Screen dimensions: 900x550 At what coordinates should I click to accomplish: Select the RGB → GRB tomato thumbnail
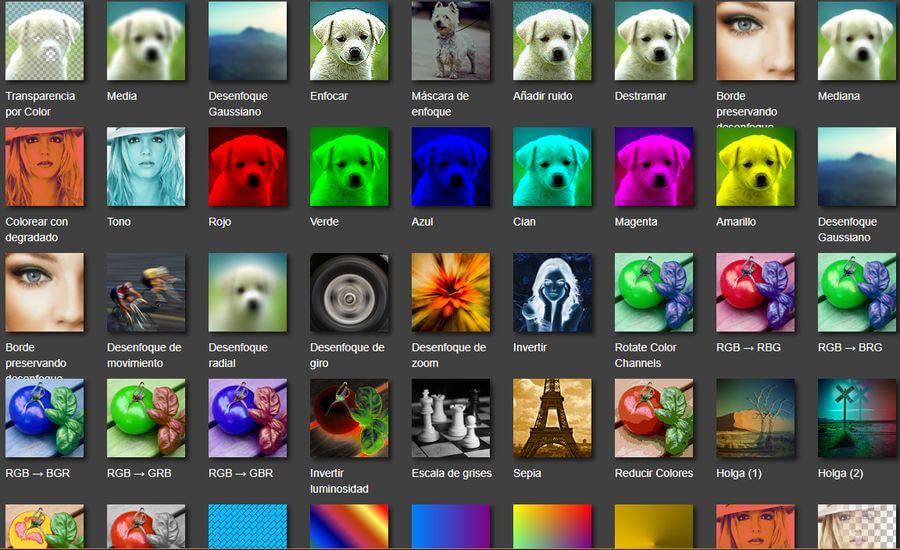coord(146,418)
